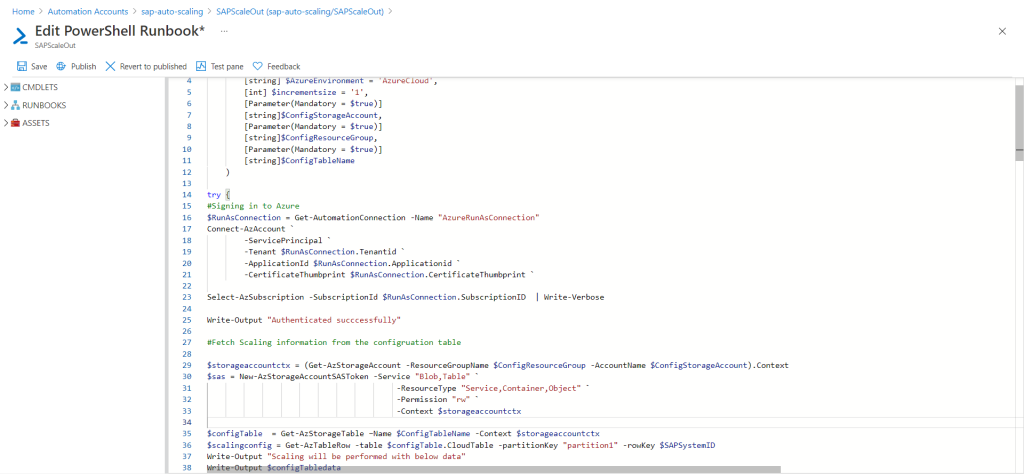Go to Home breadcrumb
The image size is (1024, 474).
pyautogui.click(x=23, y=12)
